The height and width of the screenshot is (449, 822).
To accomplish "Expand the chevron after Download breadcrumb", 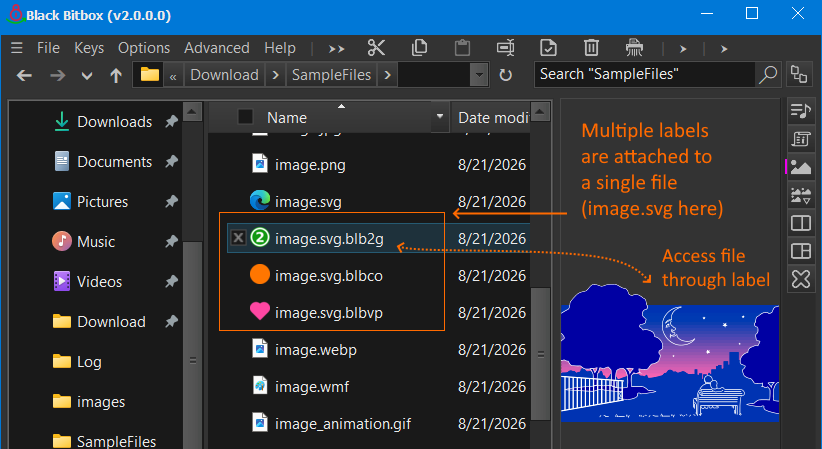I will [275, 75].
